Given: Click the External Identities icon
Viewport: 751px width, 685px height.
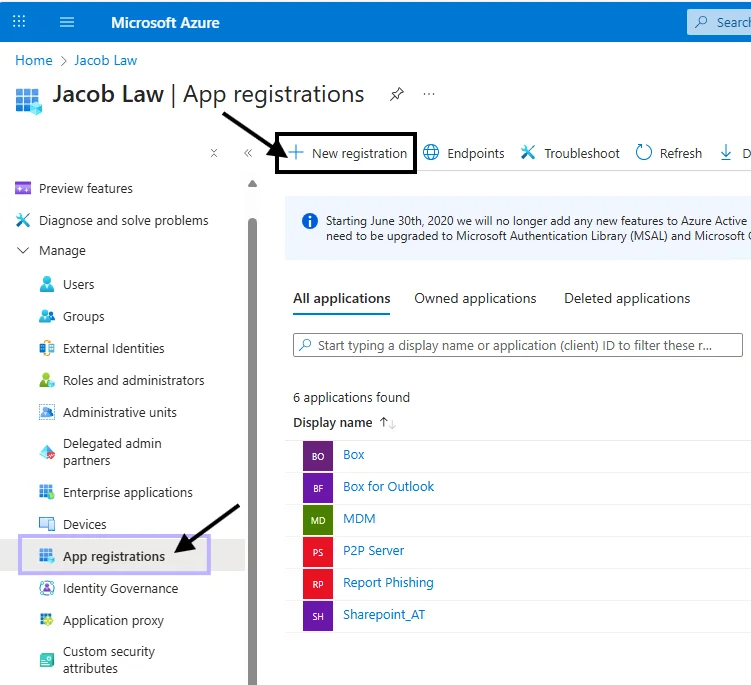Looking at the screenshot, I should (x=46, y=348).
